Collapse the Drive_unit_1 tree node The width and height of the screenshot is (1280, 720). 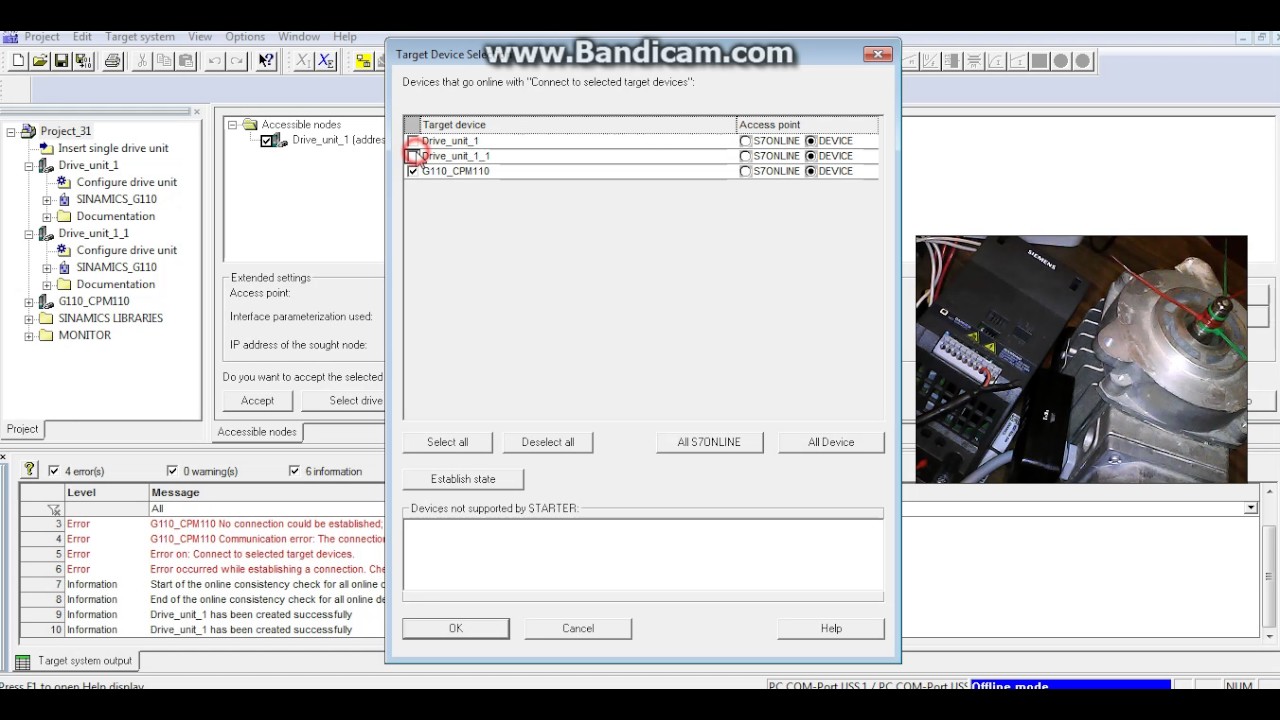coord(29,165)
